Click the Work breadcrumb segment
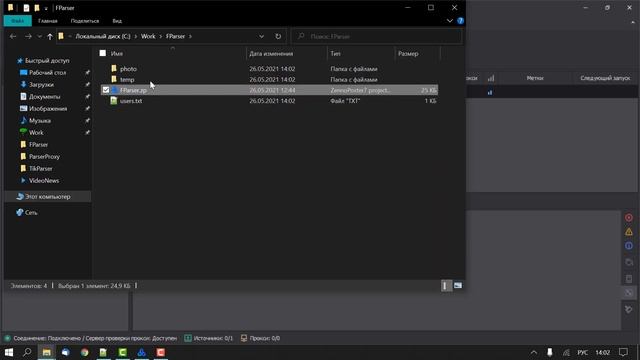The width and height of the screenshot is (640, 360). tap(148, 36)
